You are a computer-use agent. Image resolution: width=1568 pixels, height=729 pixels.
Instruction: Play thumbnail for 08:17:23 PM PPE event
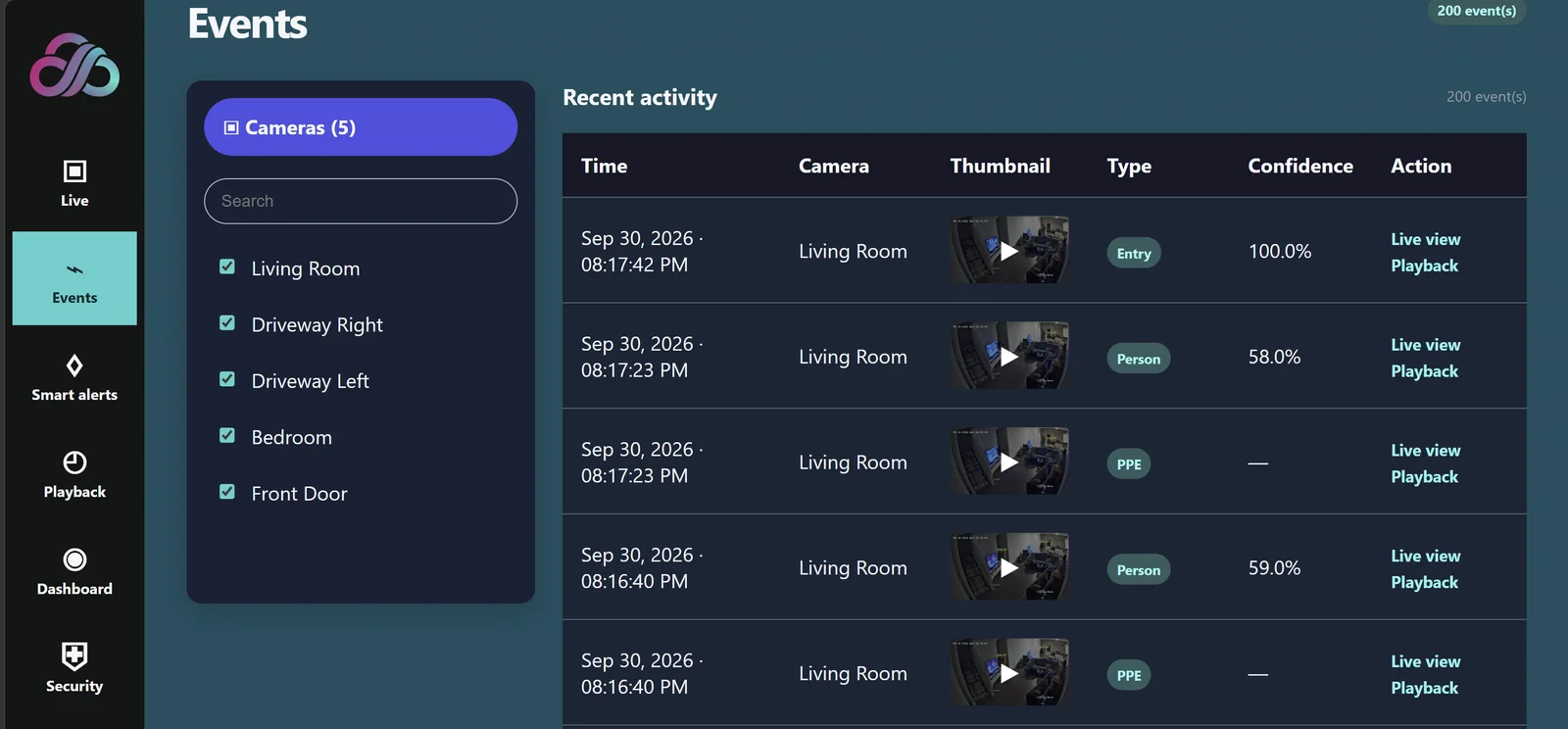point(1009,462)
